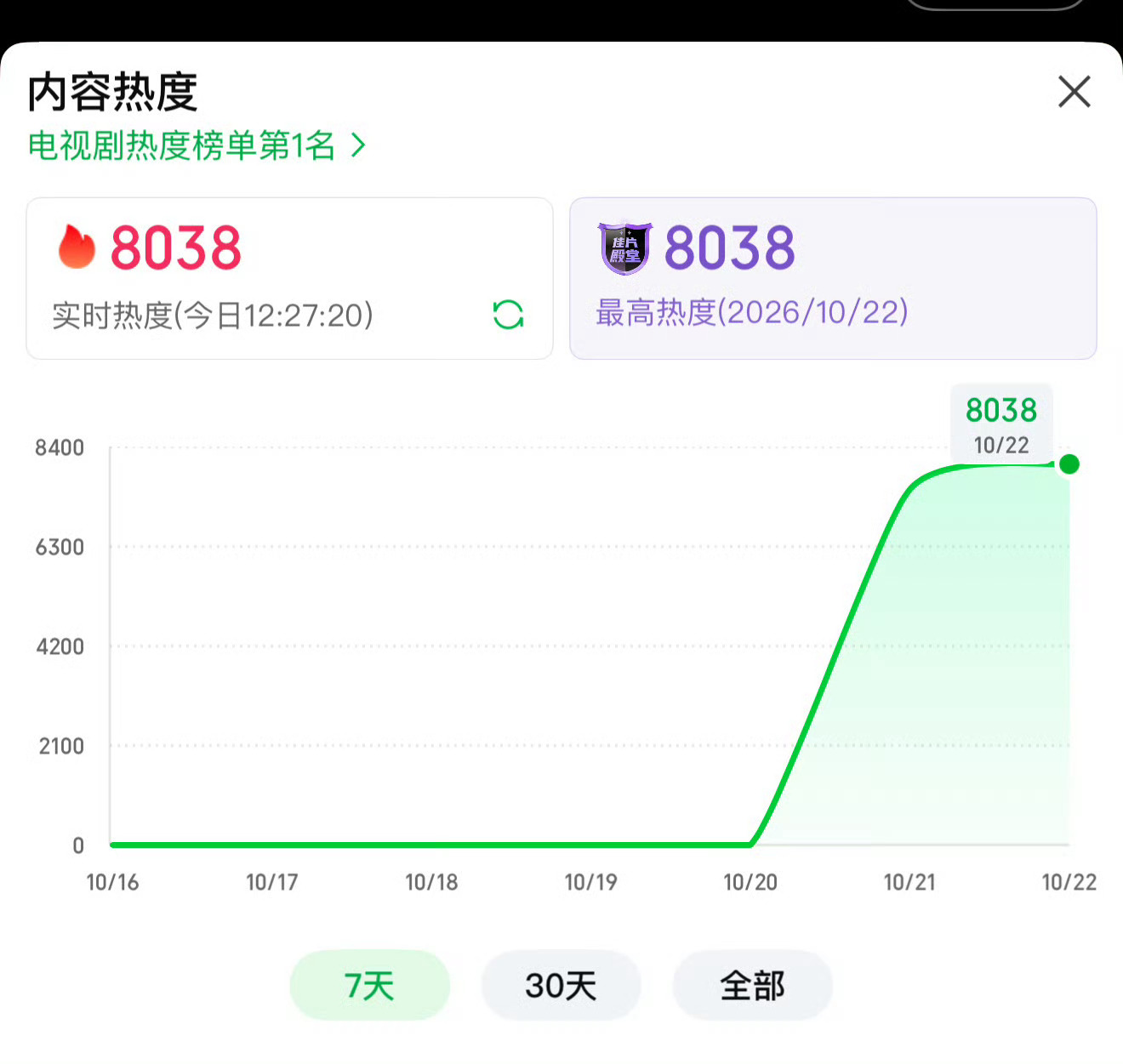Image resolution: width=1123 pixels, height=1064 pixels.
Task: Tap the 内容热度 title
Action: [112, 92]
